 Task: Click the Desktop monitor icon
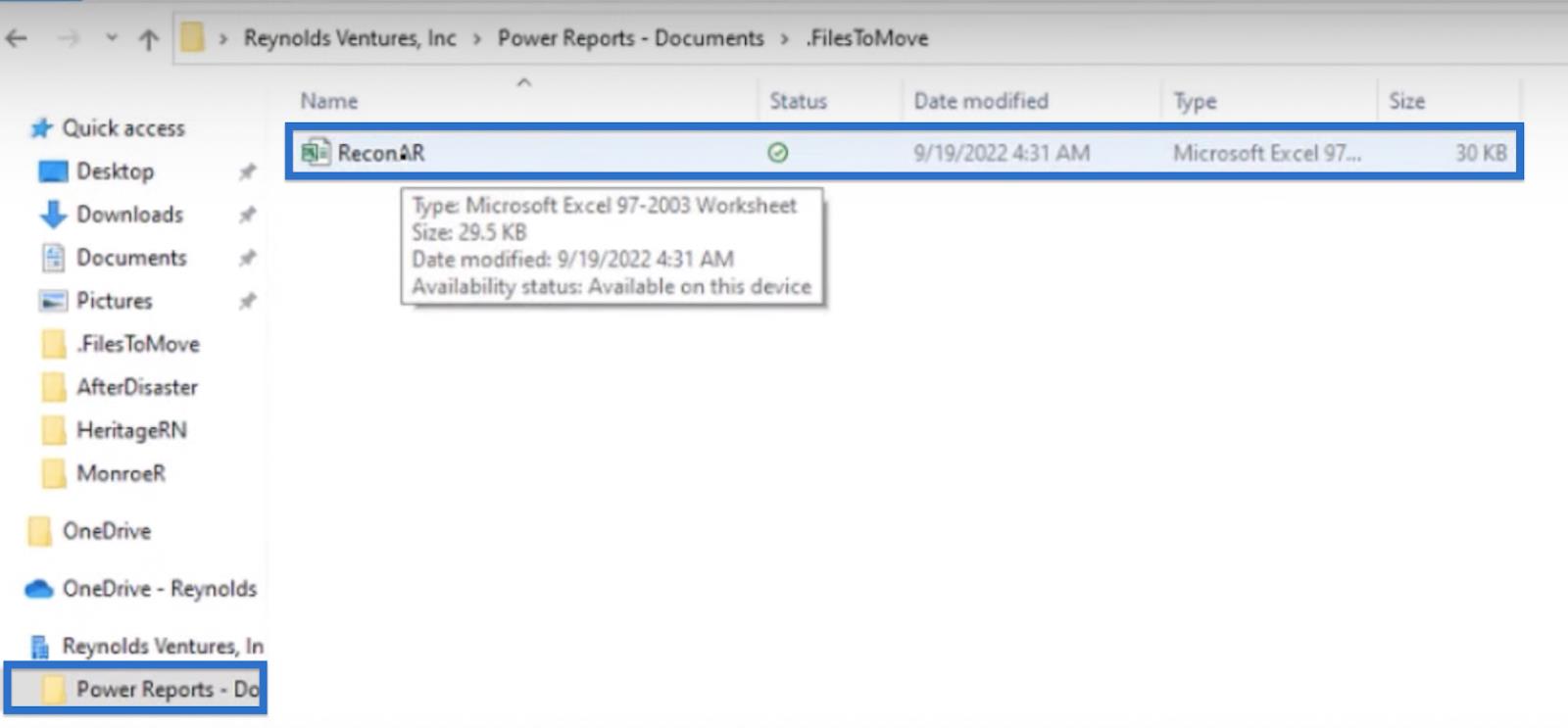coord(53,172)
